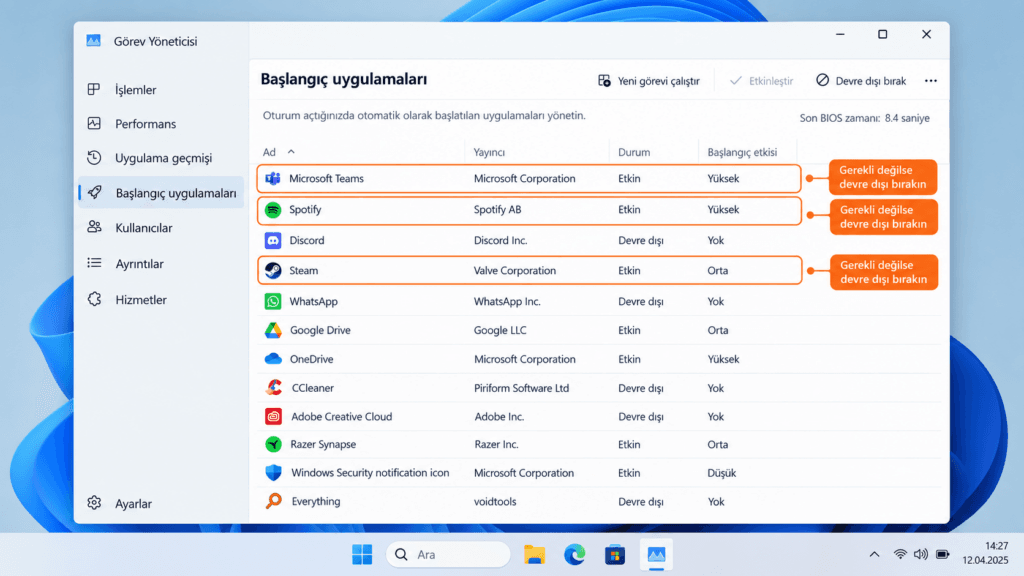Click the Microsoft Teams app icon
Viewport: 1024px width, 576px height.
(x=273, y=178)
